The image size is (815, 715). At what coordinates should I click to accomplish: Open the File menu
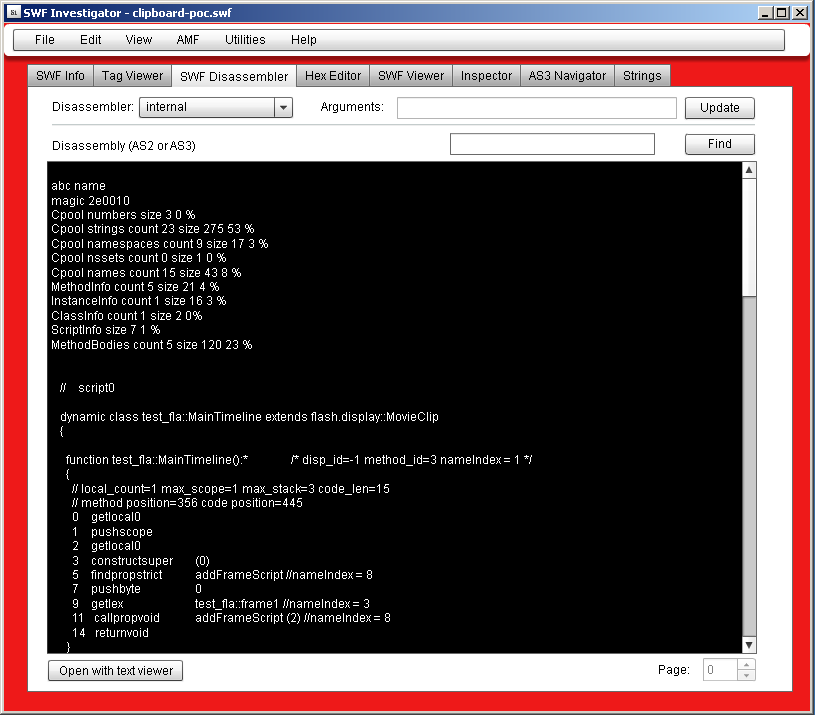(x=45, y=40)
